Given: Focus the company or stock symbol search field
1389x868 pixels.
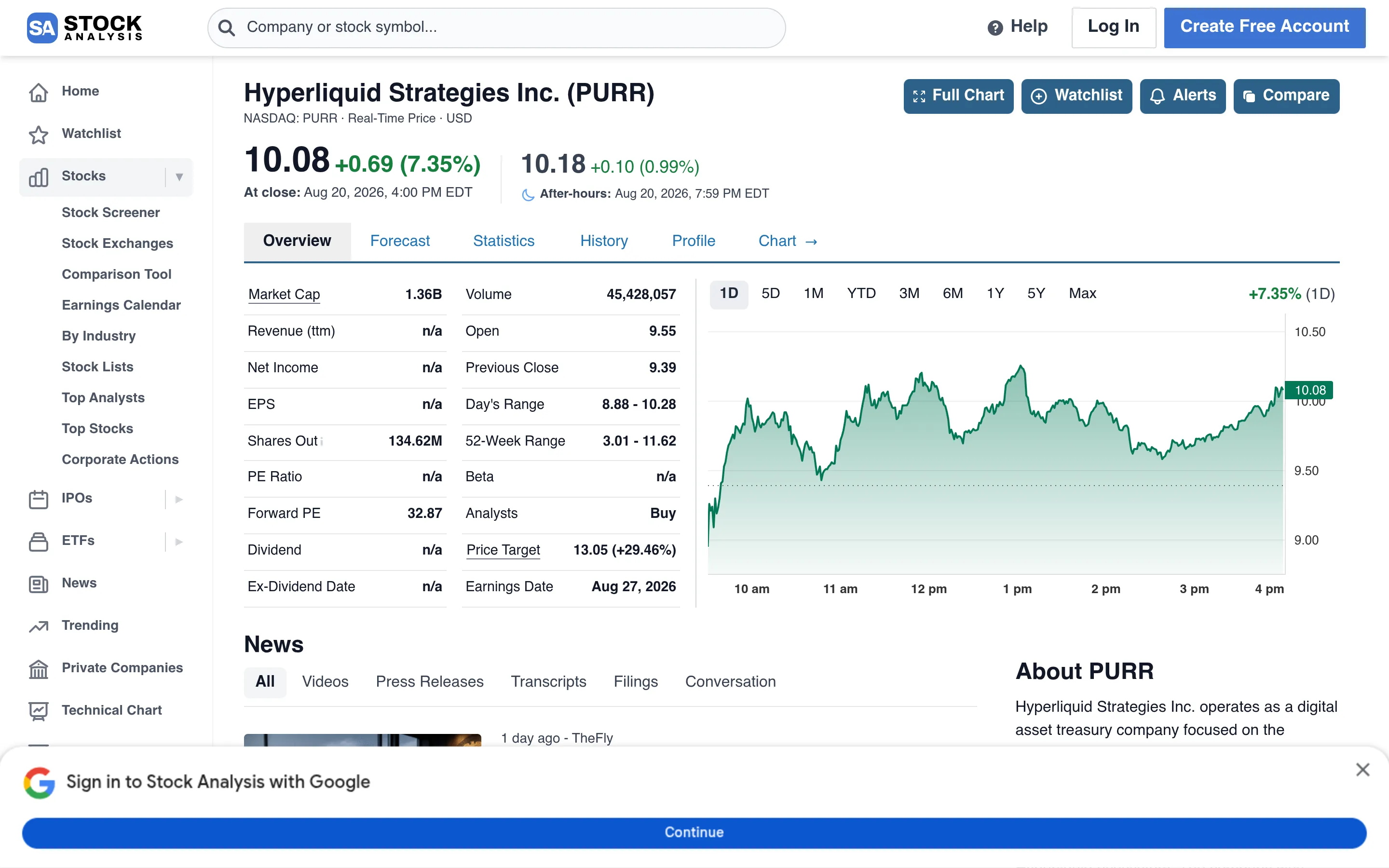Looking at the screenshot, I should pyautogui.click(x=496, y=27).
